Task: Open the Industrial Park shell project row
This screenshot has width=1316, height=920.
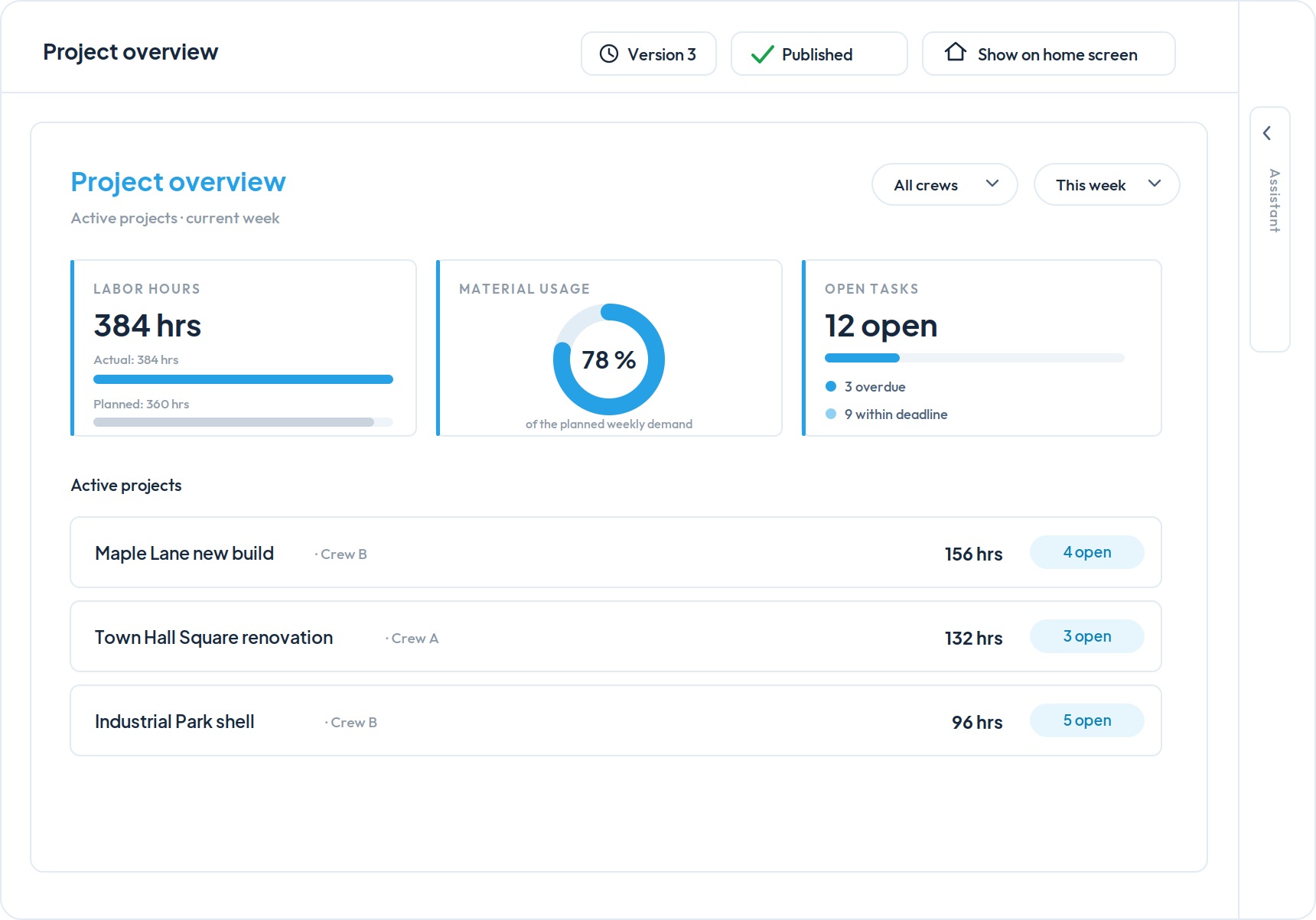Action: 616,720
